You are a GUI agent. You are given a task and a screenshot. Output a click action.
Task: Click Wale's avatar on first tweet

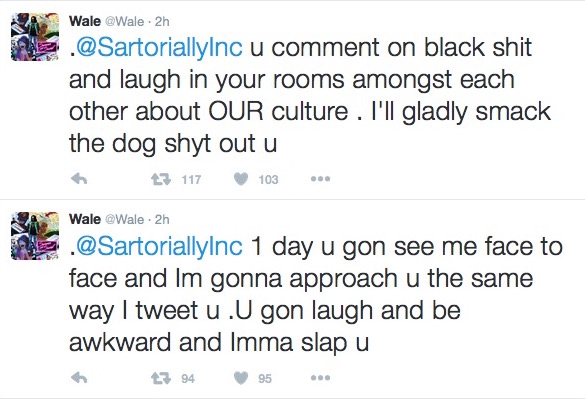pyautogui.click(x=35, y=37)
